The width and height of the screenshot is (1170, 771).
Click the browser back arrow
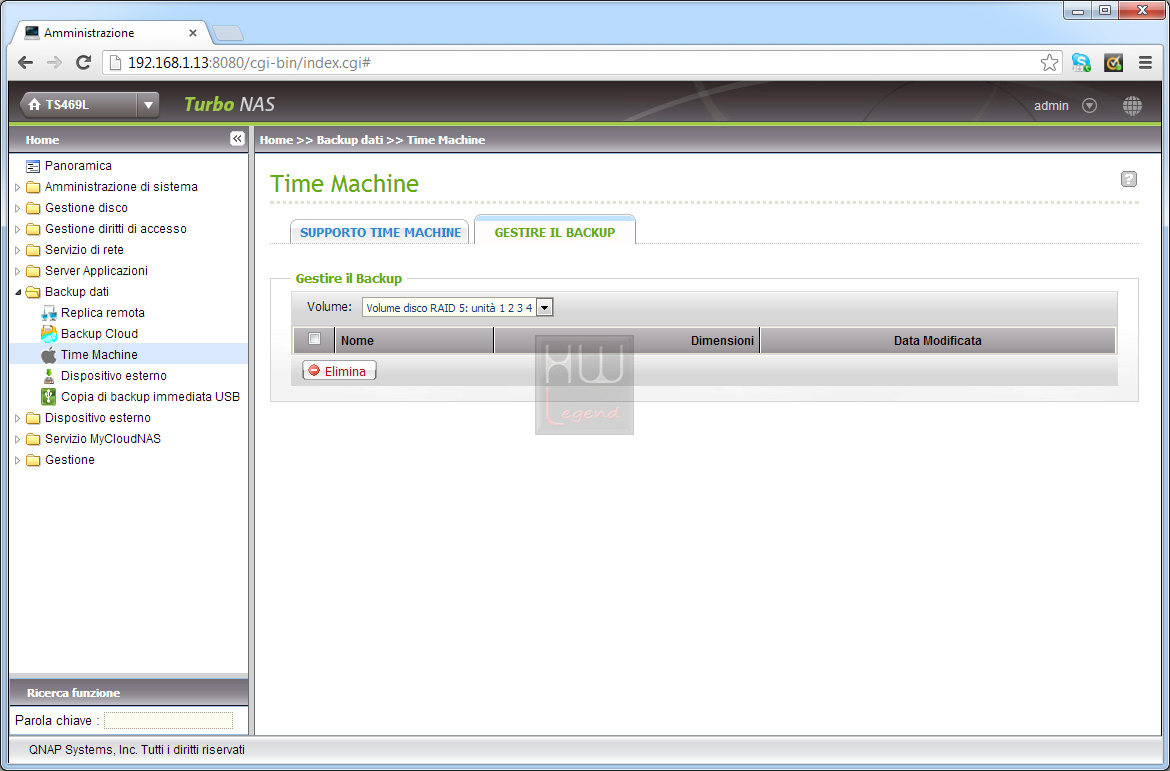click(25, 63)
